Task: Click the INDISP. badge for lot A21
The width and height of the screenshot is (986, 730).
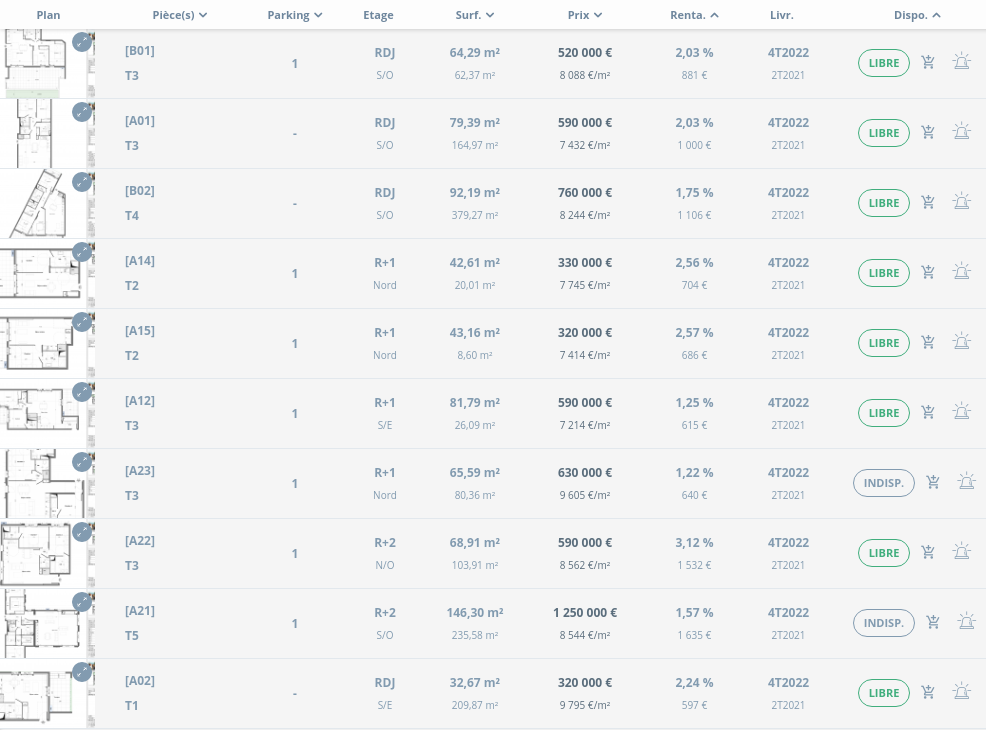Action: coord(884,623)
